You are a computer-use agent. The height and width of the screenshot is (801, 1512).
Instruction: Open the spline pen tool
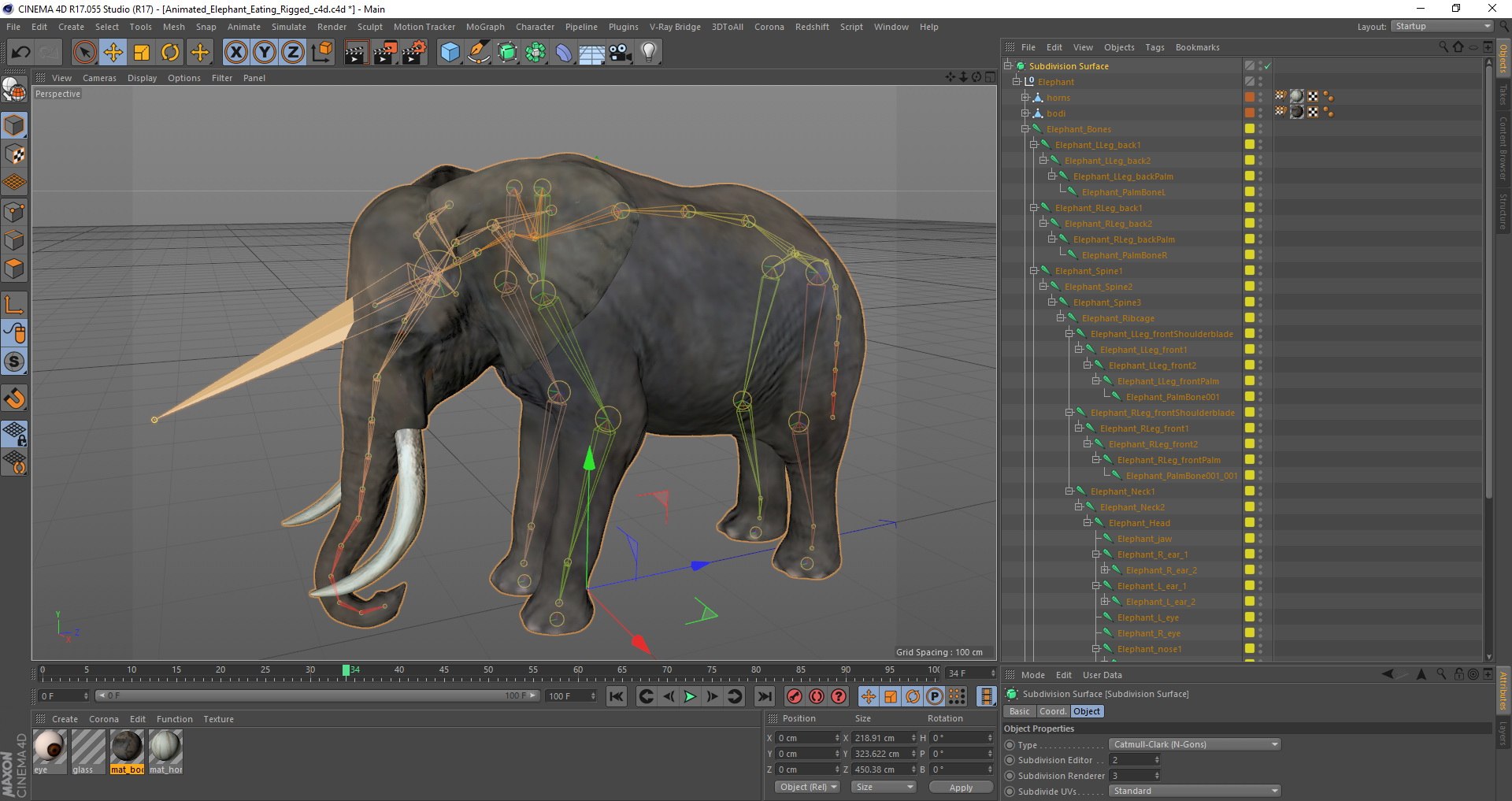pos(479,53)
